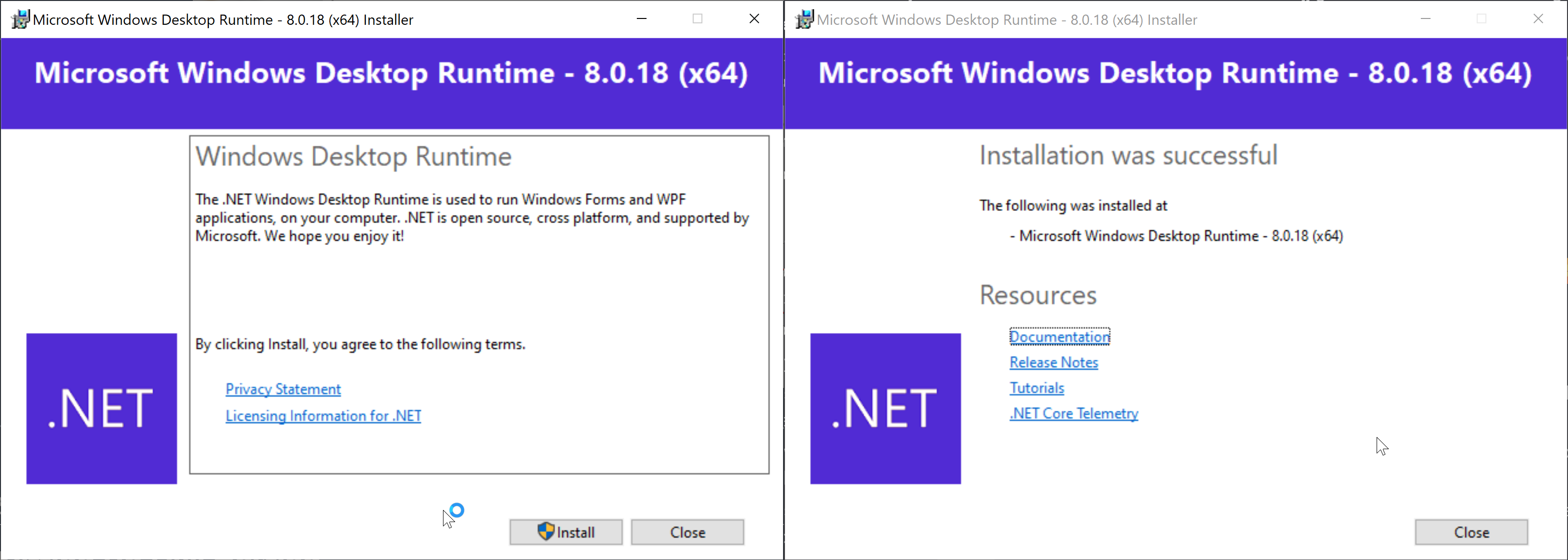Click the "Windows Desktop Runtime" heading text

click(x=353, y=157)
